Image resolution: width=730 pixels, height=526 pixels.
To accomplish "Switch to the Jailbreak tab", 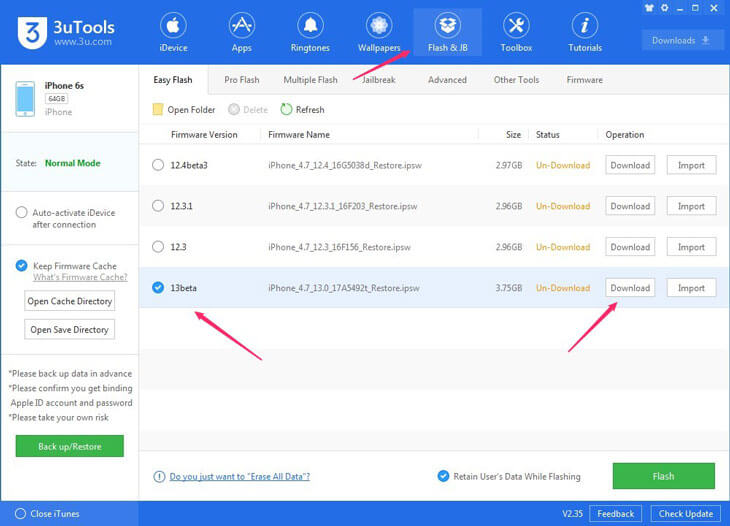I will [x=378, y=80].
